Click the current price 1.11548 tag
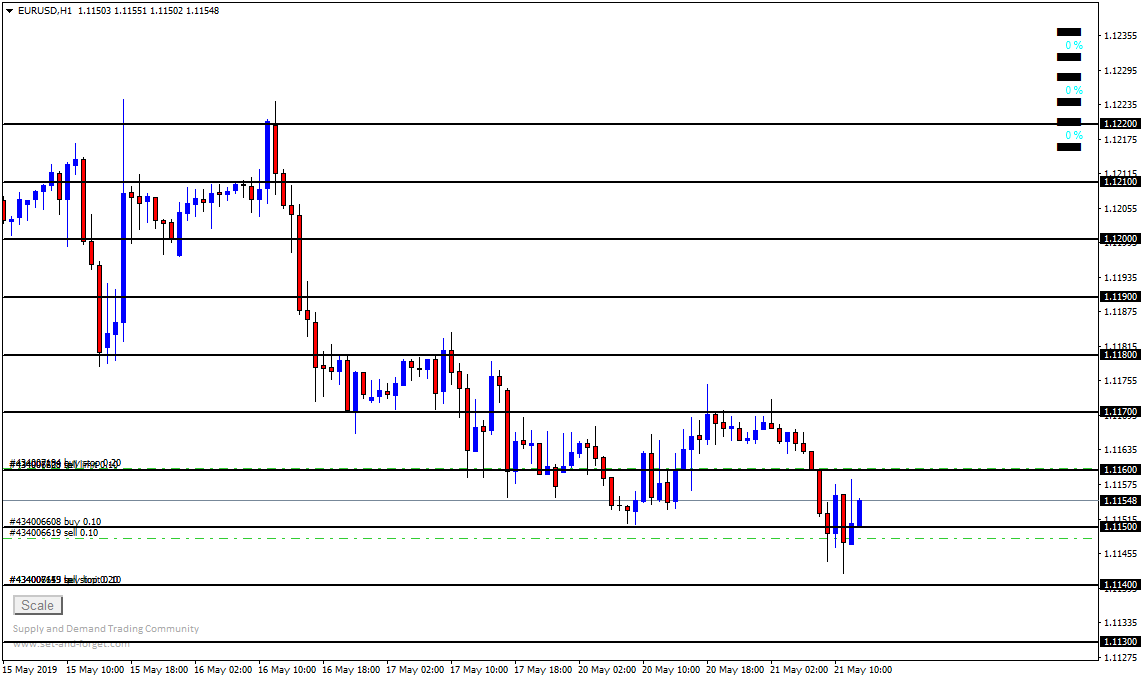 pyautogui.click(x=1118, y=500)
